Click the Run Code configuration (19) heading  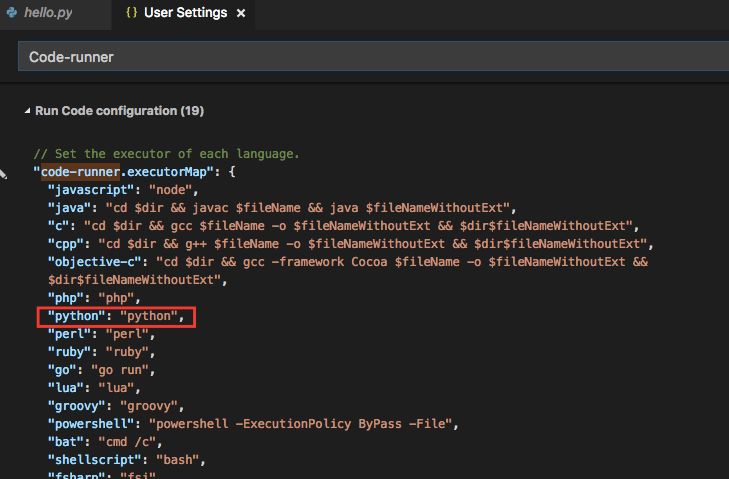point(119,111)
